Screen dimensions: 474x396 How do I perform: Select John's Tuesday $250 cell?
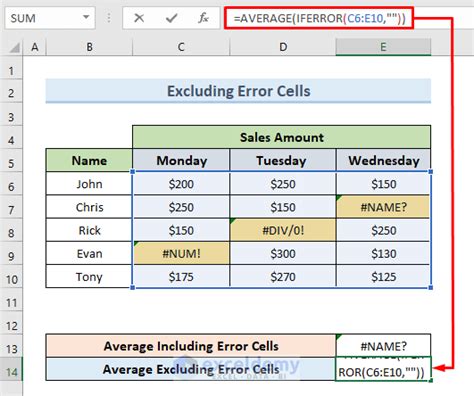[x=283, y=184]
